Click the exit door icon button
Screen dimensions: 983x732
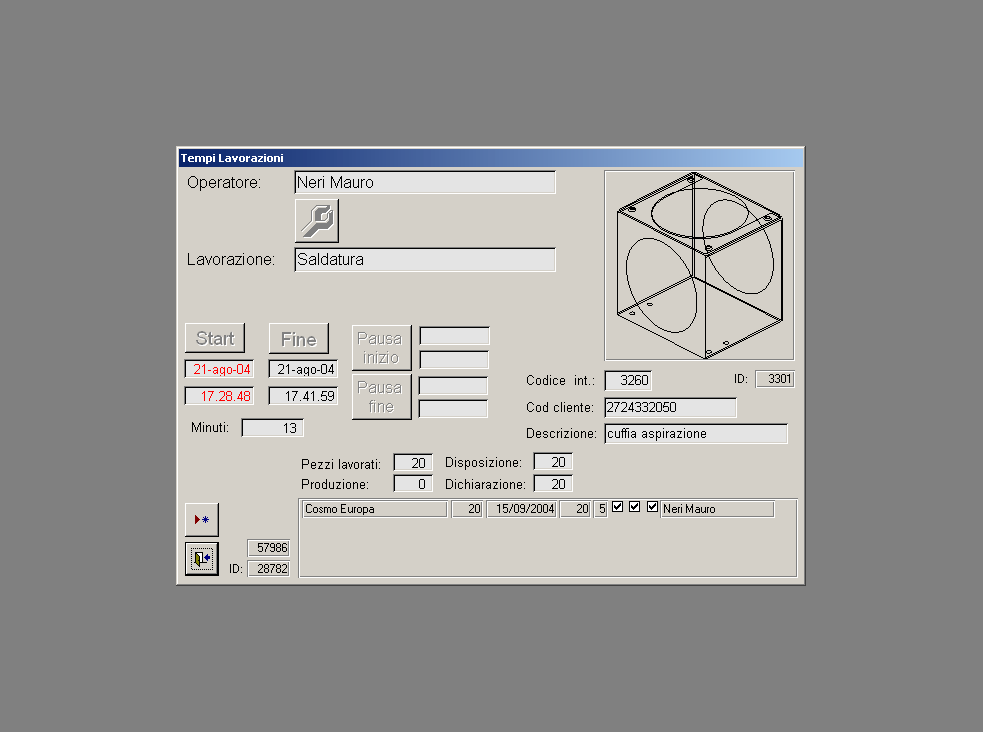click(x=202, y=558)
